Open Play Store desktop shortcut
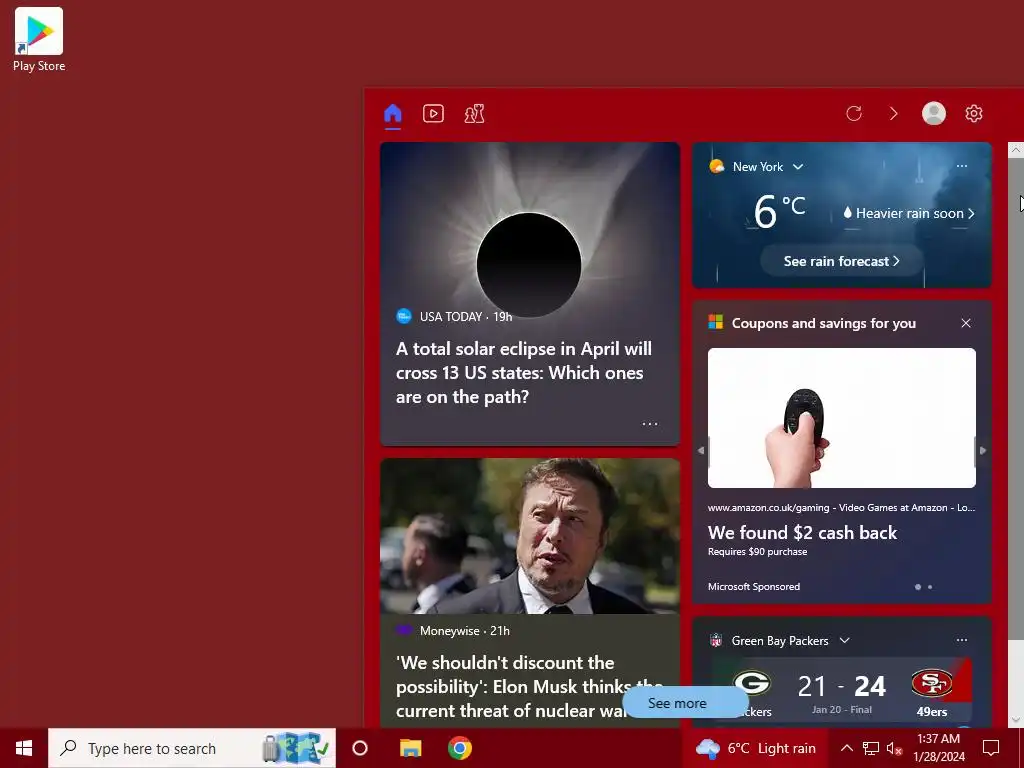Screen dimensions: 1024x768 39,39
